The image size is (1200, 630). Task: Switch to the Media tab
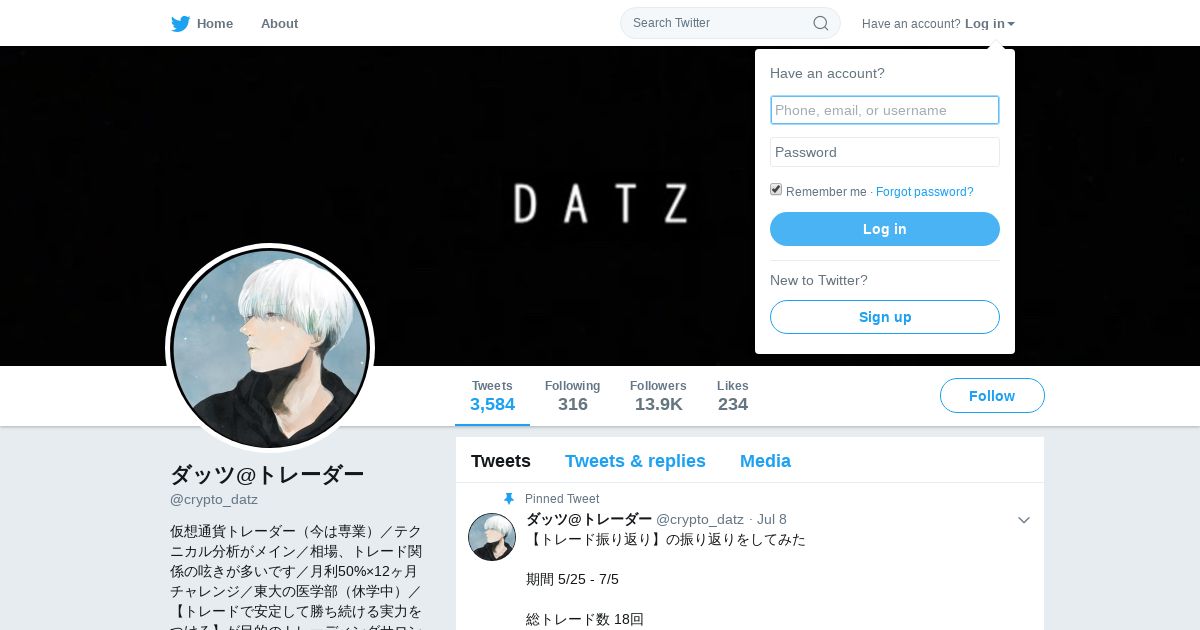765,461
